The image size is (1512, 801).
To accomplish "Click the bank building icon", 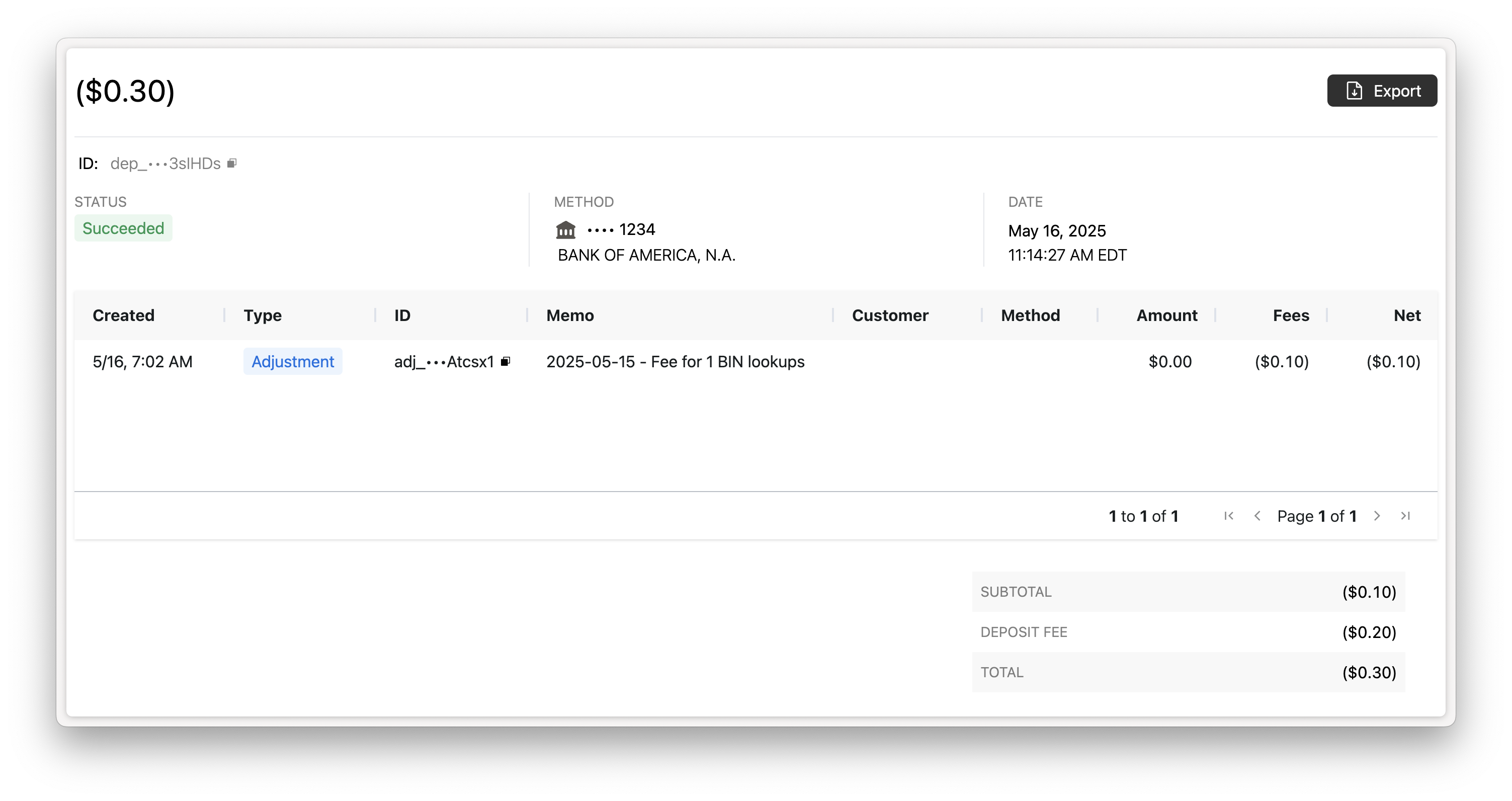I will click(x=566, y=229).
